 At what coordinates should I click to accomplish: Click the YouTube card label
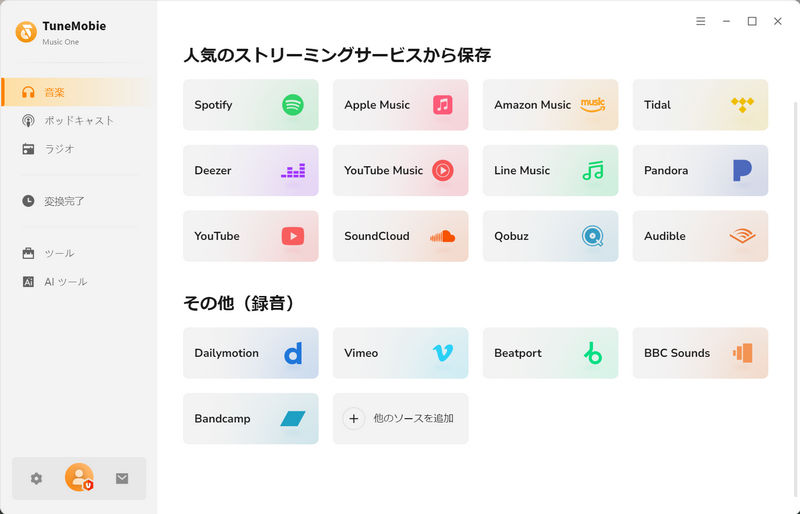pyautogui.click(x=217, y=236)
